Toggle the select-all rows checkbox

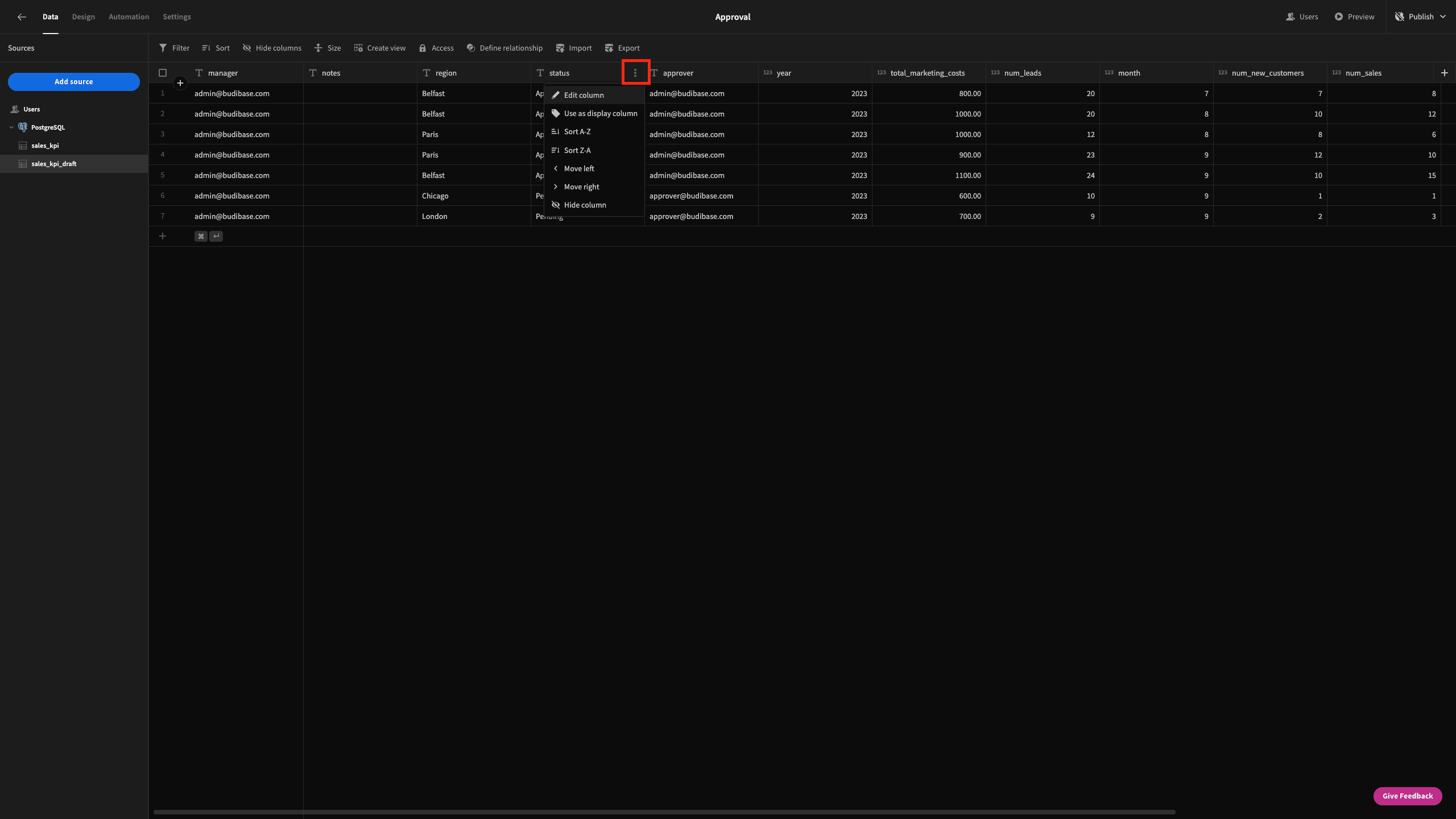163,73
